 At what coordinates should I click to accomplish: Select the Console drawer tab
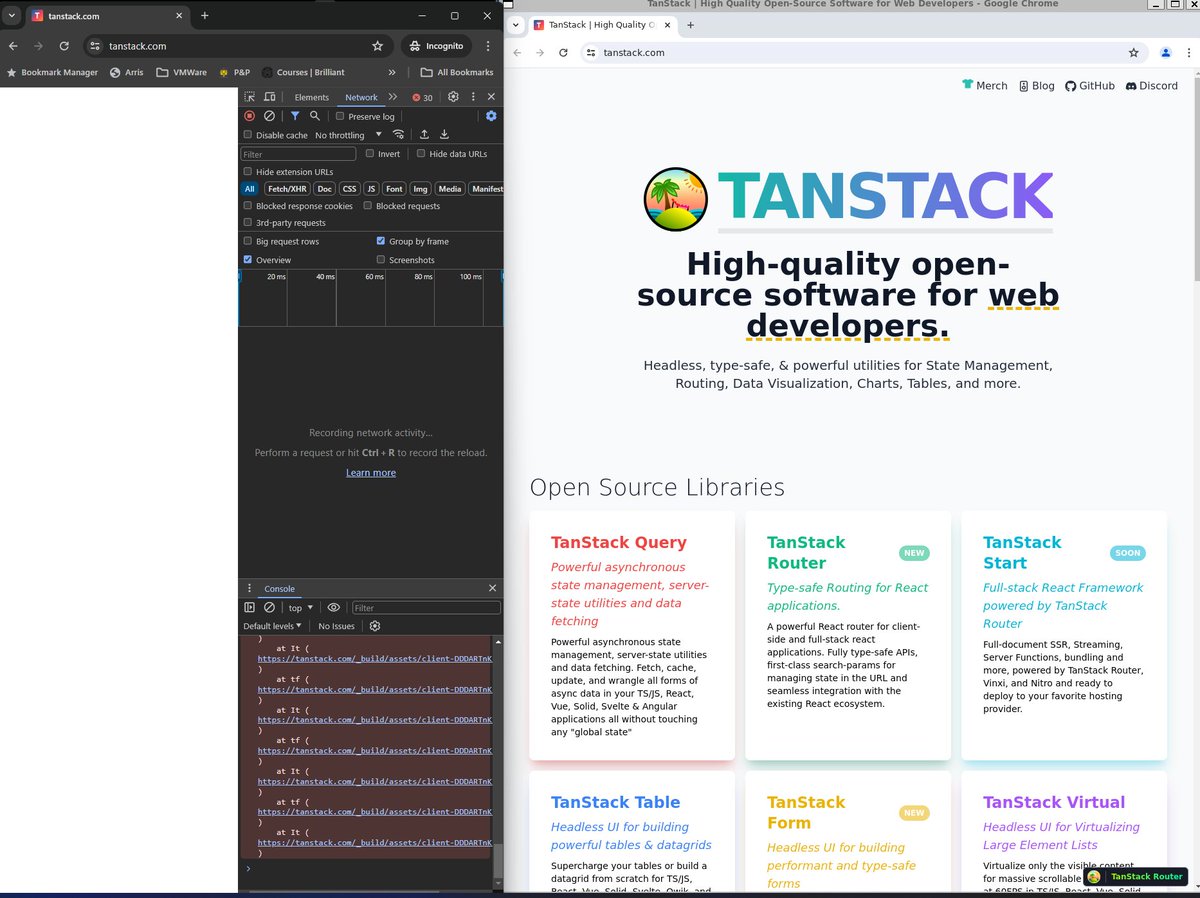click(x=279, y=589)
